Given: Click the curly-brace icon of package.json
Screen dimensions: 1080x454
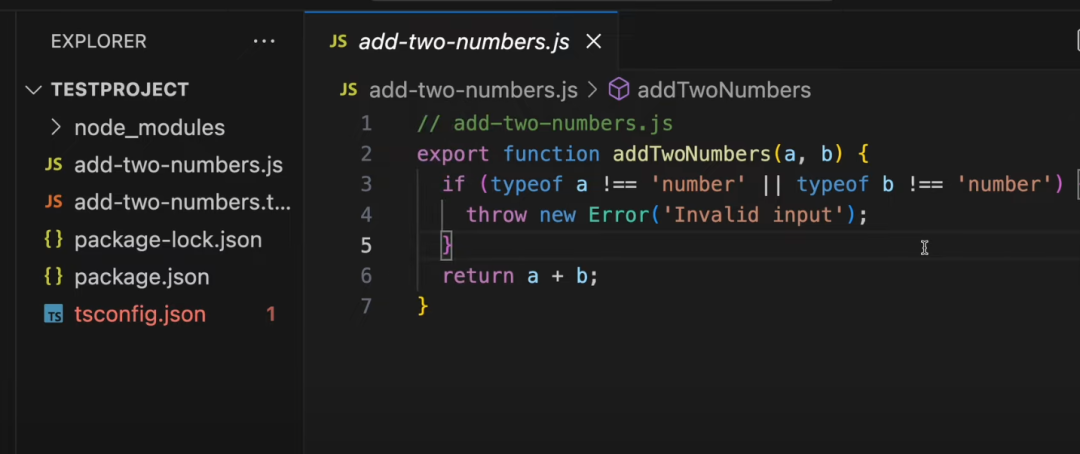Looking at the screenshot, I should tap(54, 277).
